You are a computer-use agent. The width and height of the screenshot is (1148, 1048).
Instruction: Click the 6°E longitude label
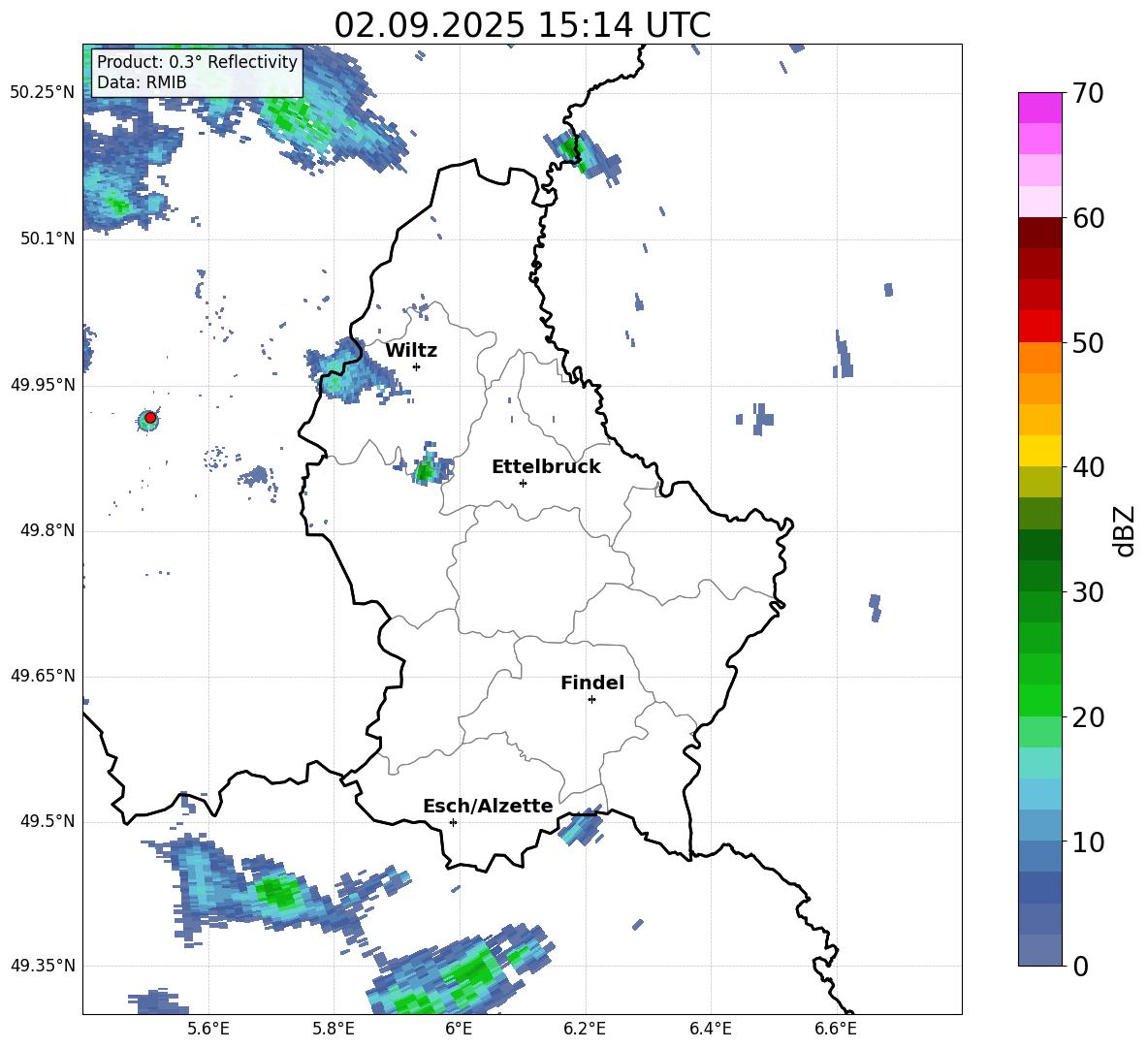(x=459, y=1029)
